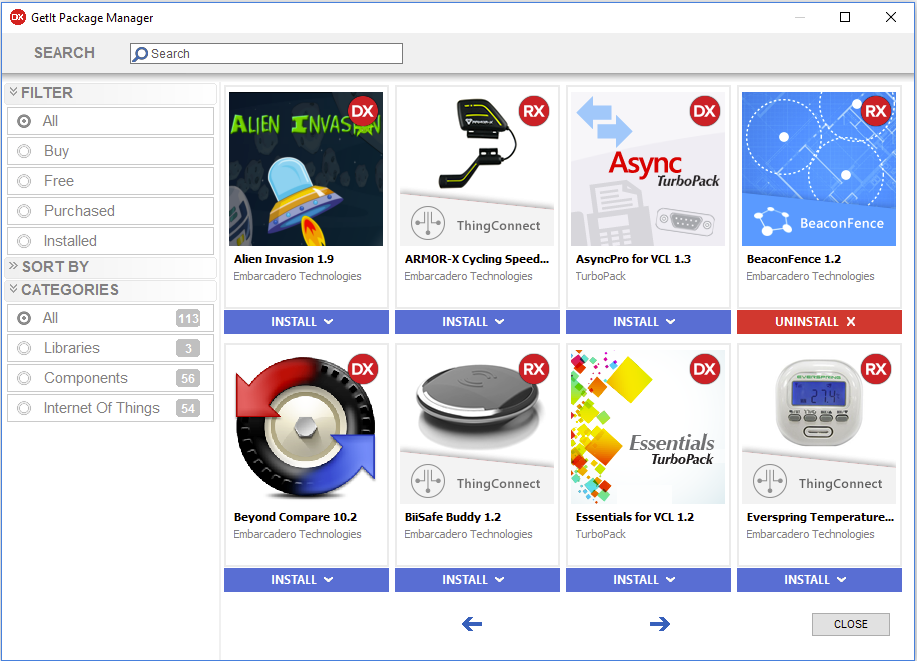The height and width of the screenshot is (661, 917).
Task: Click the Everspring Temperature title
Action: point(820,517)
